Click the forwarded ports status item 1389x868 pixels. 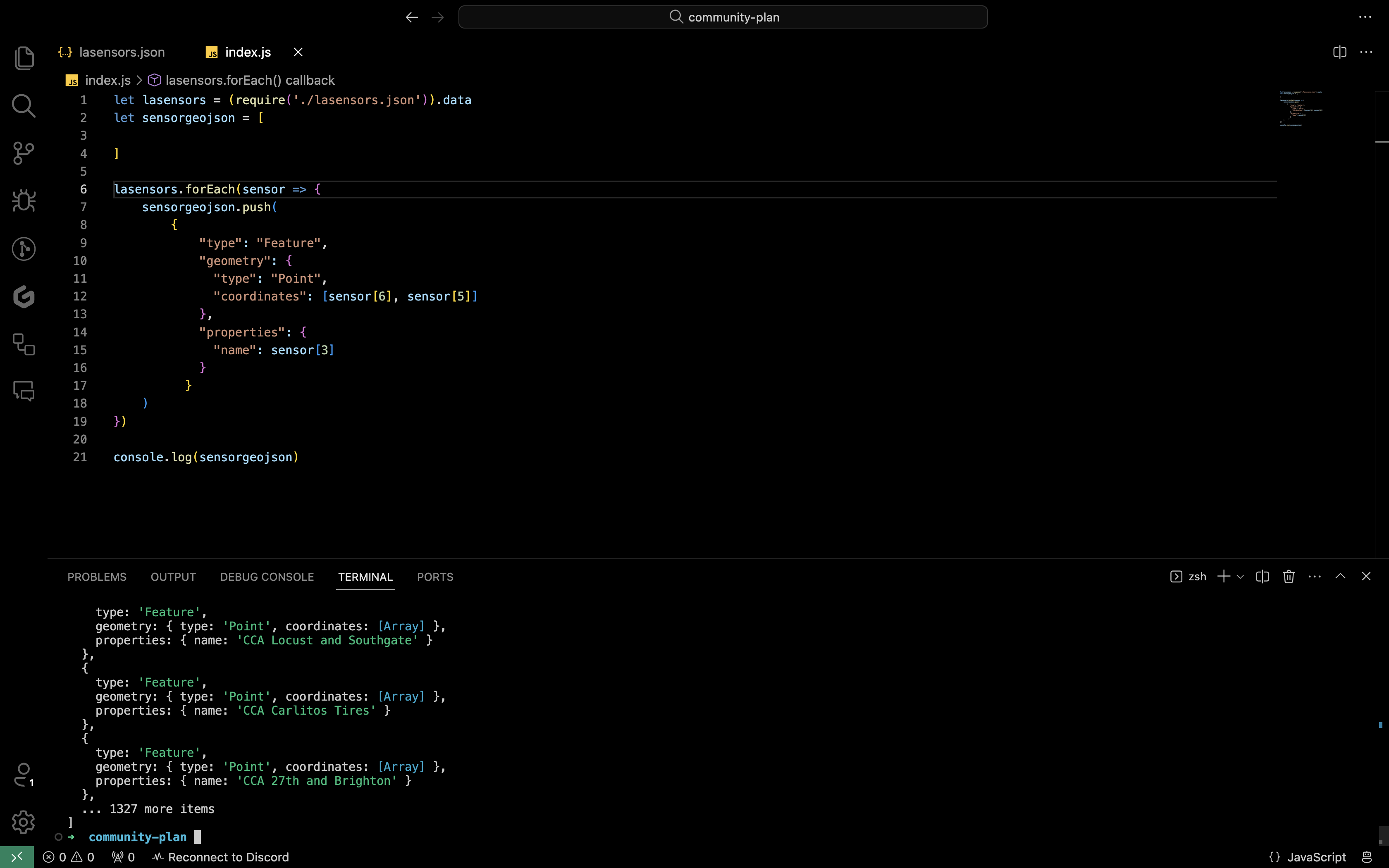(123, 857)
